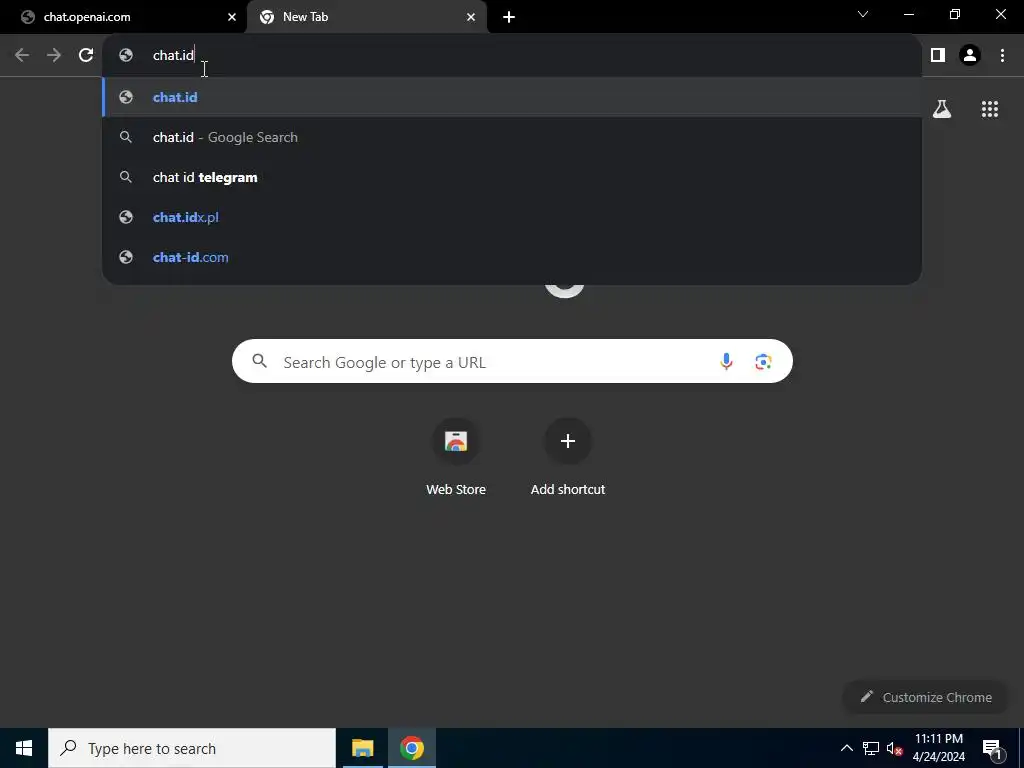Viewport: 1024px width, 768px height.
Task: Open the Windows Start menu
Action: [24, 748]
